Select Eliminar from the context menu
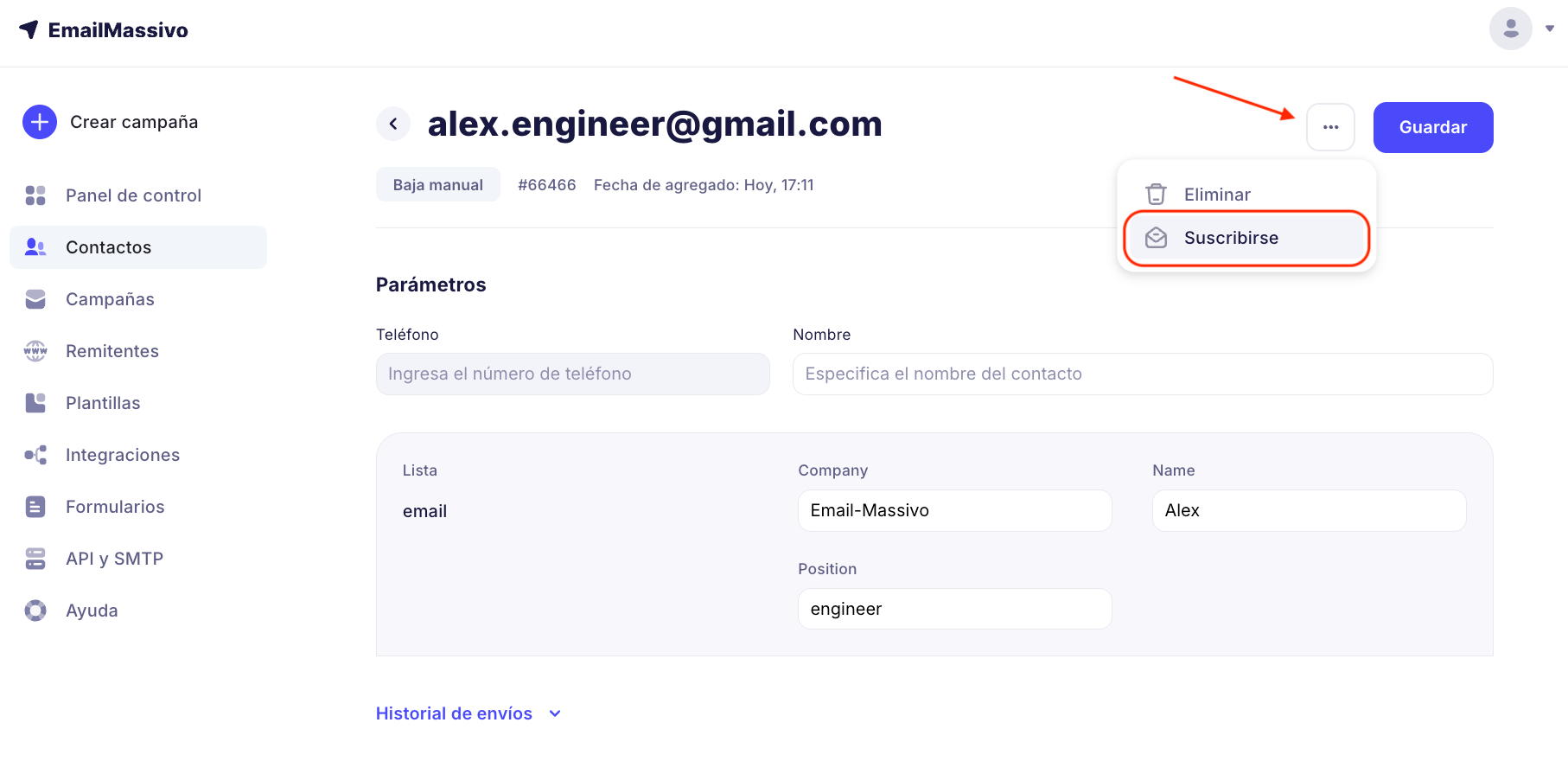The image size is (1568, 761). point(1216,195)
